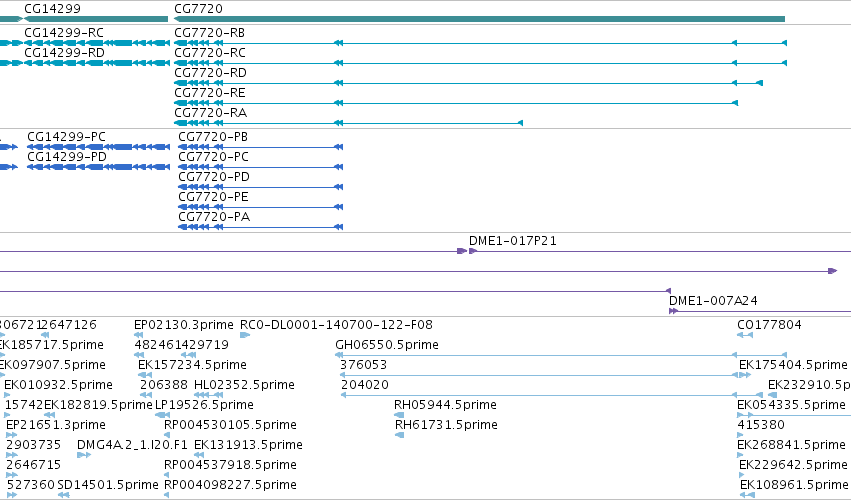Viewport: 851px width, 500px height.
Task: Click the RP004530105.5prime label
Action: click(230, 426)
